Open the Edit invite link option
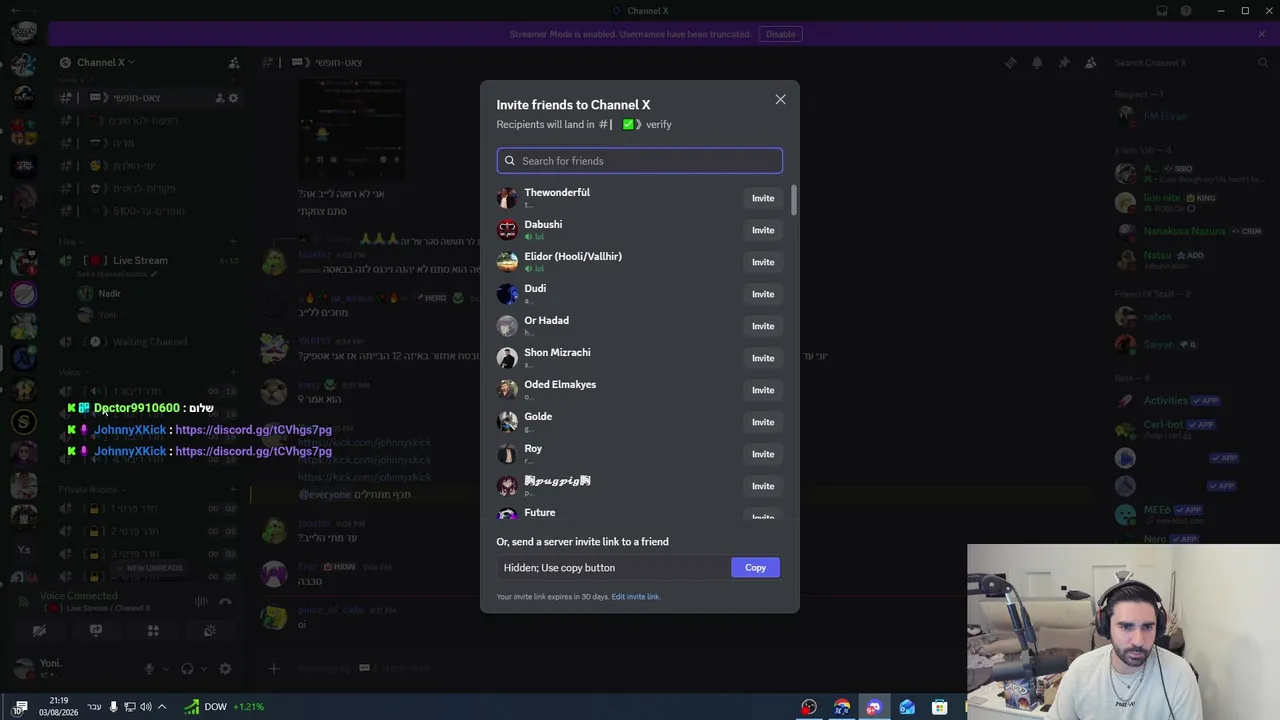Image resolution: width=1280 pixels, height=720 pixels. click(636, 597)
